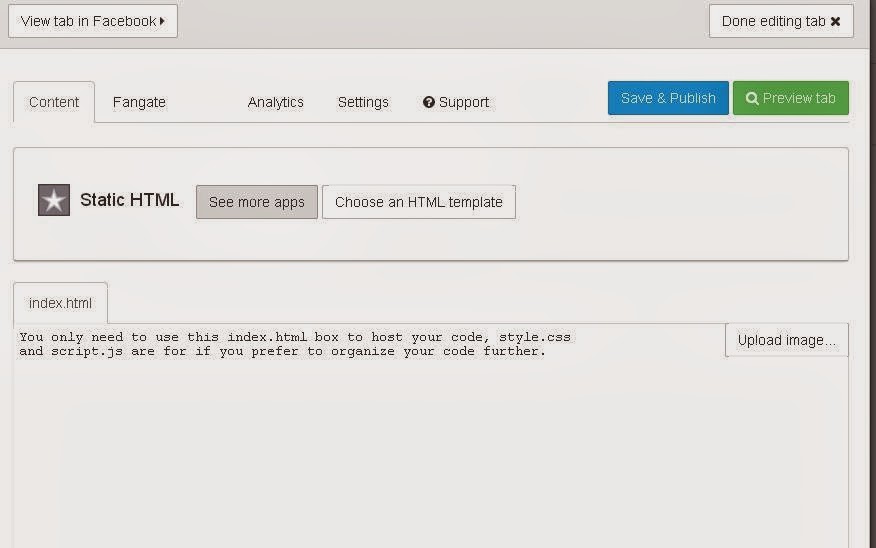Click the Static HTML heading text
876x548 pixels.
[130, 200]
